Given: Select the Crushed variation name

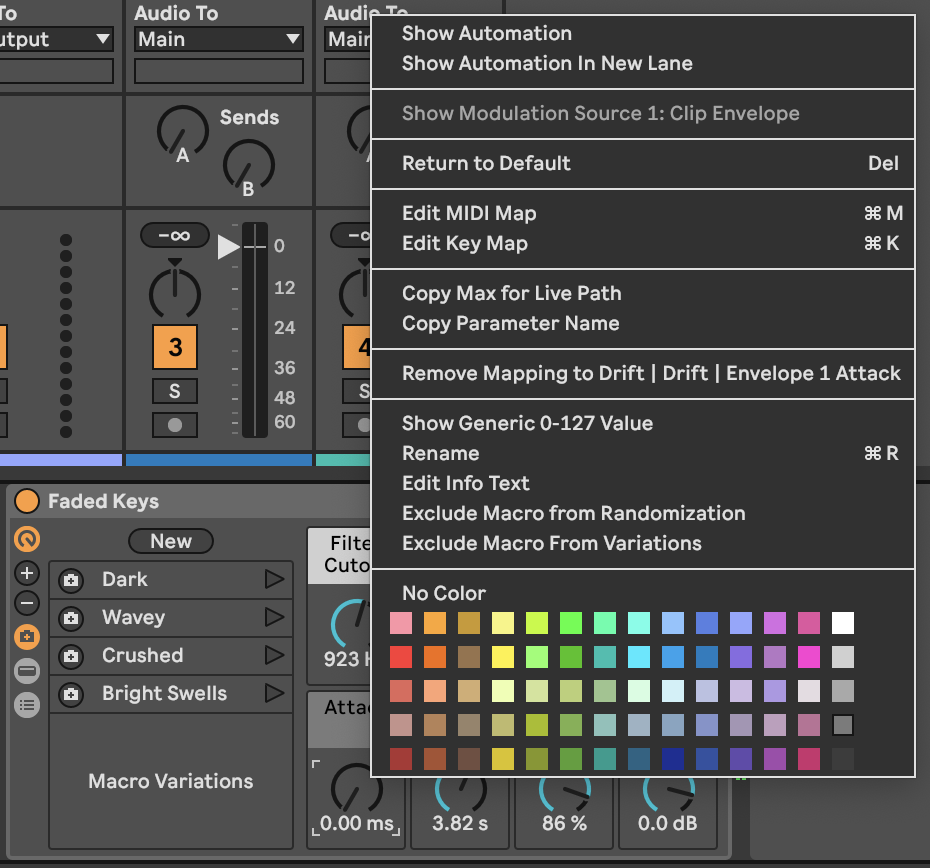Looking at the screenshot, I should (x=142, y=655).
